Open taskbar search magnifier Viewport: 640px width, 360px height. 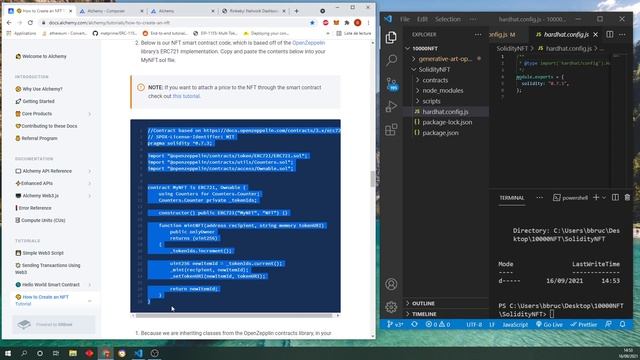point(24,353)
